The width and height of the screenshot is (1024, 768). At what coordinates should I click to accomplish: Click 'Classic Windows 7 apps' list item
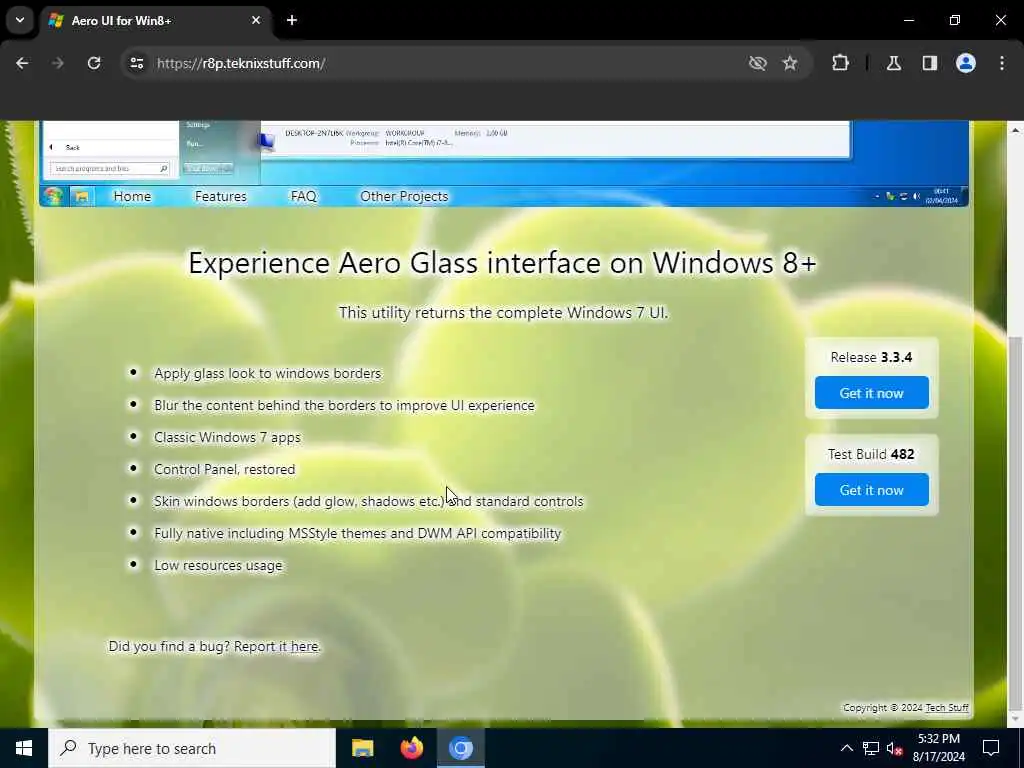click(x=227, y=438)
